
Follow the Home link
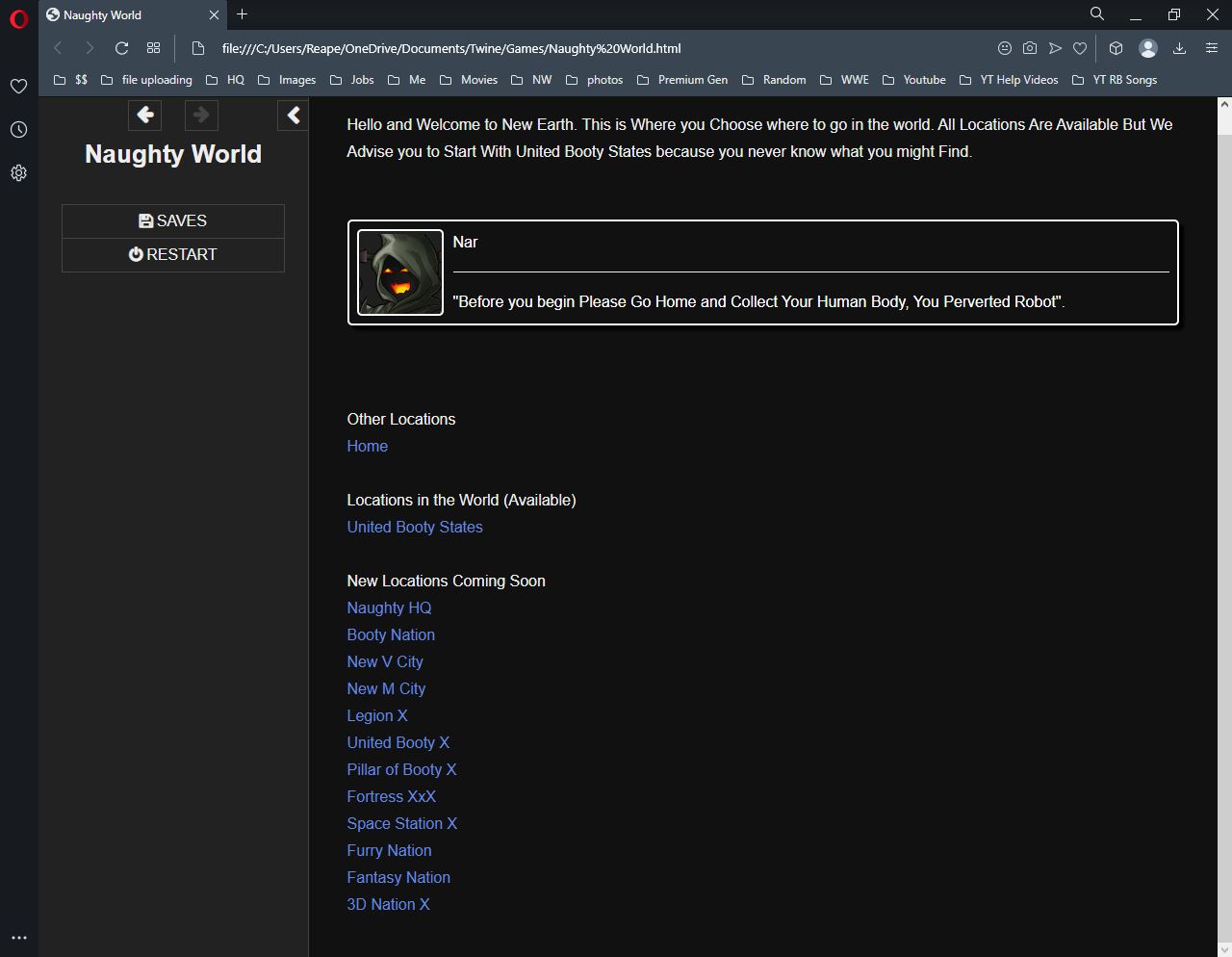pos(367,447)
